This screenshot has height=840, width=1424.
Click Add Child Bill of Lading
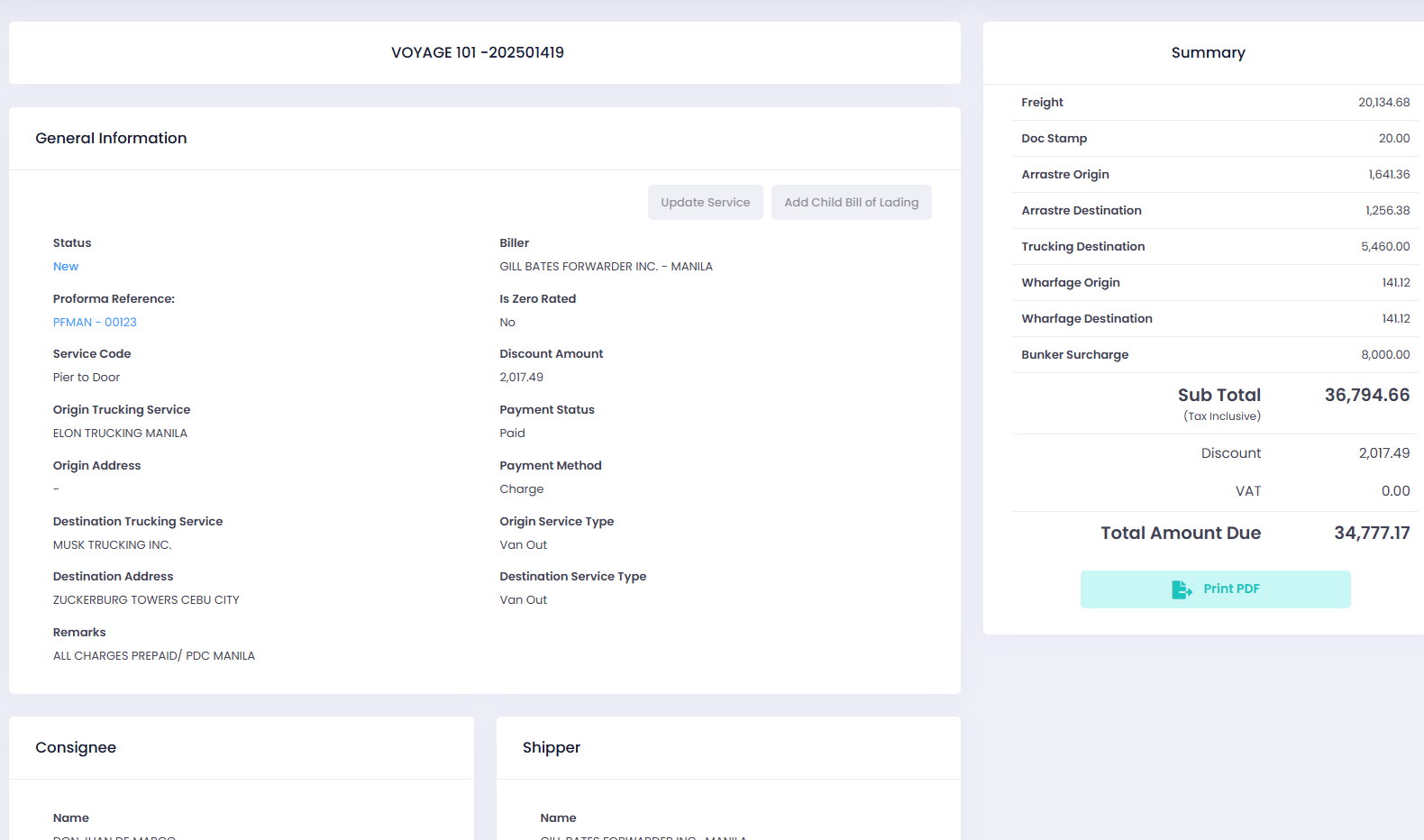pyautogui.click(x=852, y=203)
